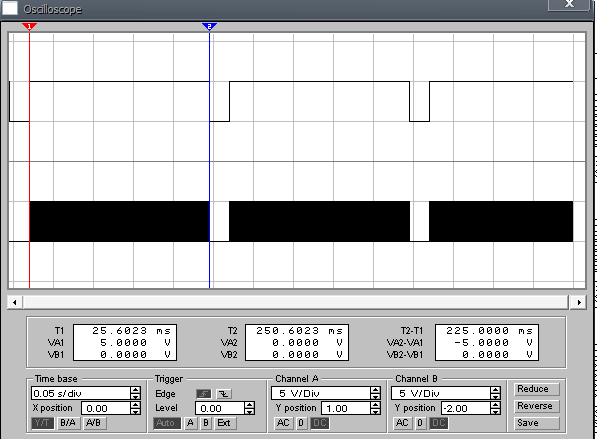
Task: Set trigger source to Ext
Action: click(x=225, y=423)
